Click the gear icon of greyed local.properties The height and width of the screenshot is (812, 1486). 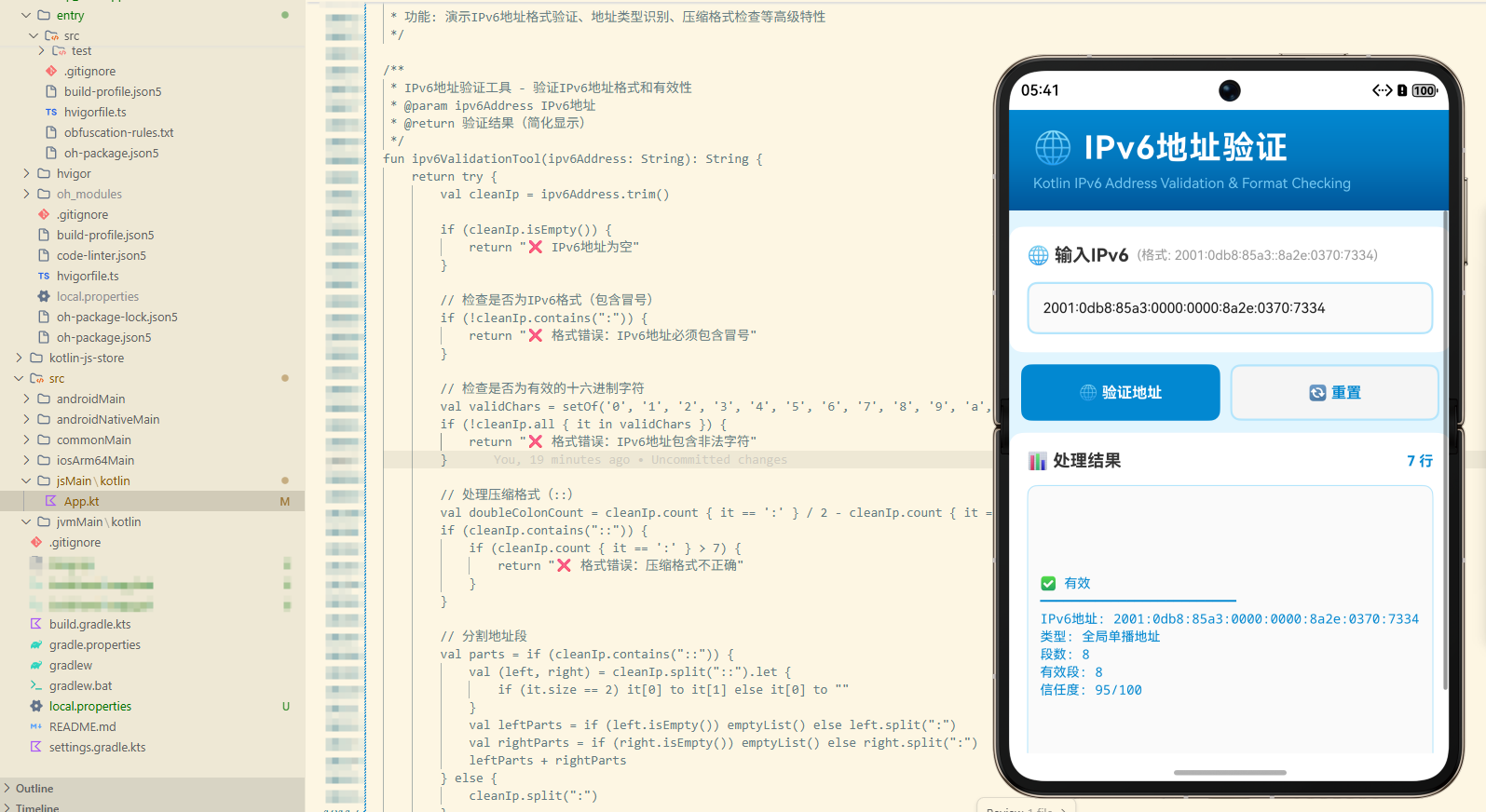coord(44,296)
